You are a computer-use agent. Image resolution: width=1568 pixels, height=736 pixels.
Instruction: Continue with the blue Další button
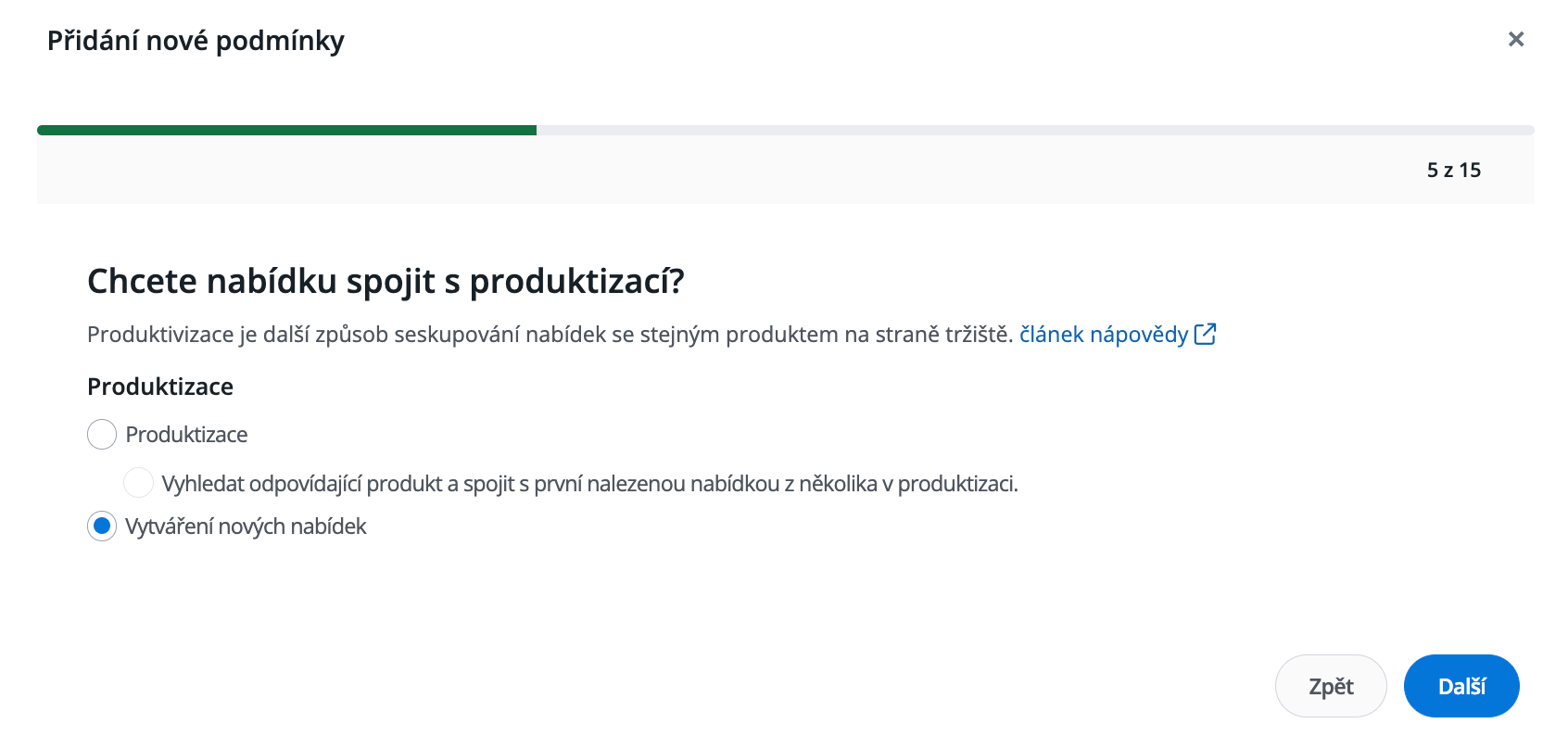coord(1461,686)
